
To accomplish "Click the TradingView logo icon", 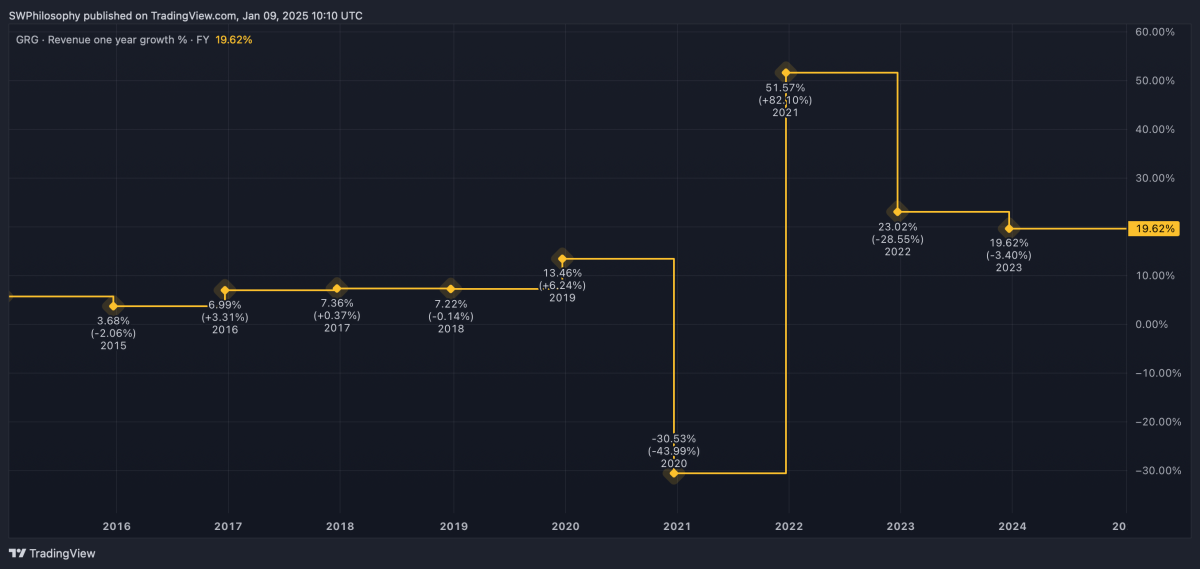I will click(x=17, y=553).
